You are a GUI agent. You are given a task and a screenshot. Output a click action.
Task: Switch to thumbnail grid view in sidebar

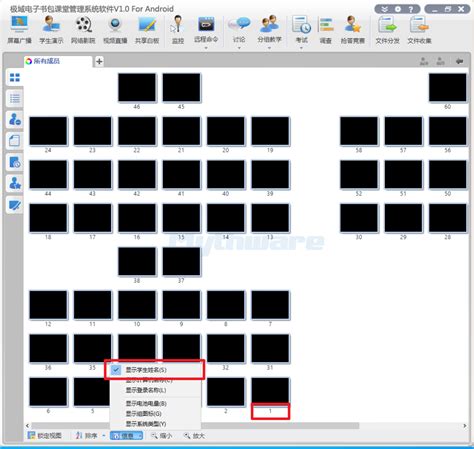[x=15, y=78]
